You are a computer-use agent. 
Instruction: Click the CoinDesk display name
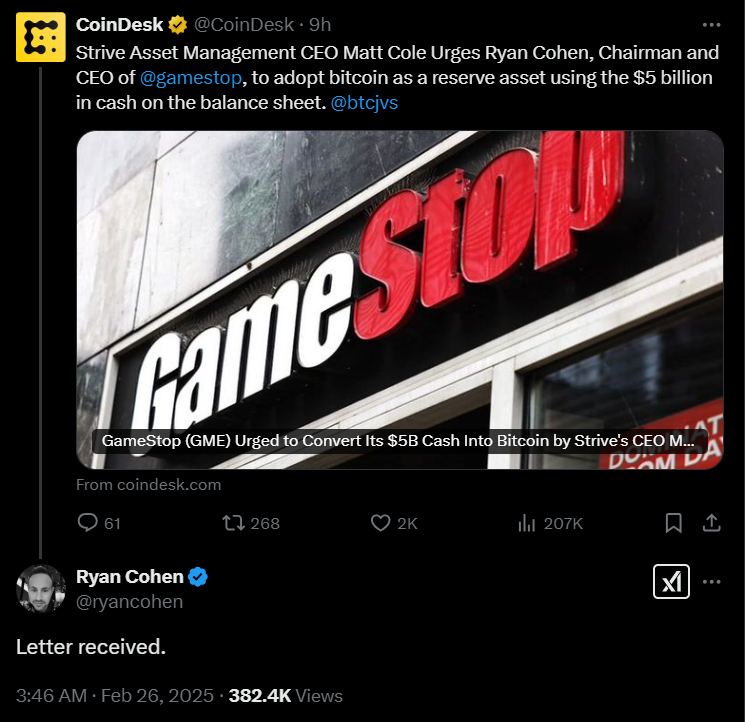pos(119,25)
